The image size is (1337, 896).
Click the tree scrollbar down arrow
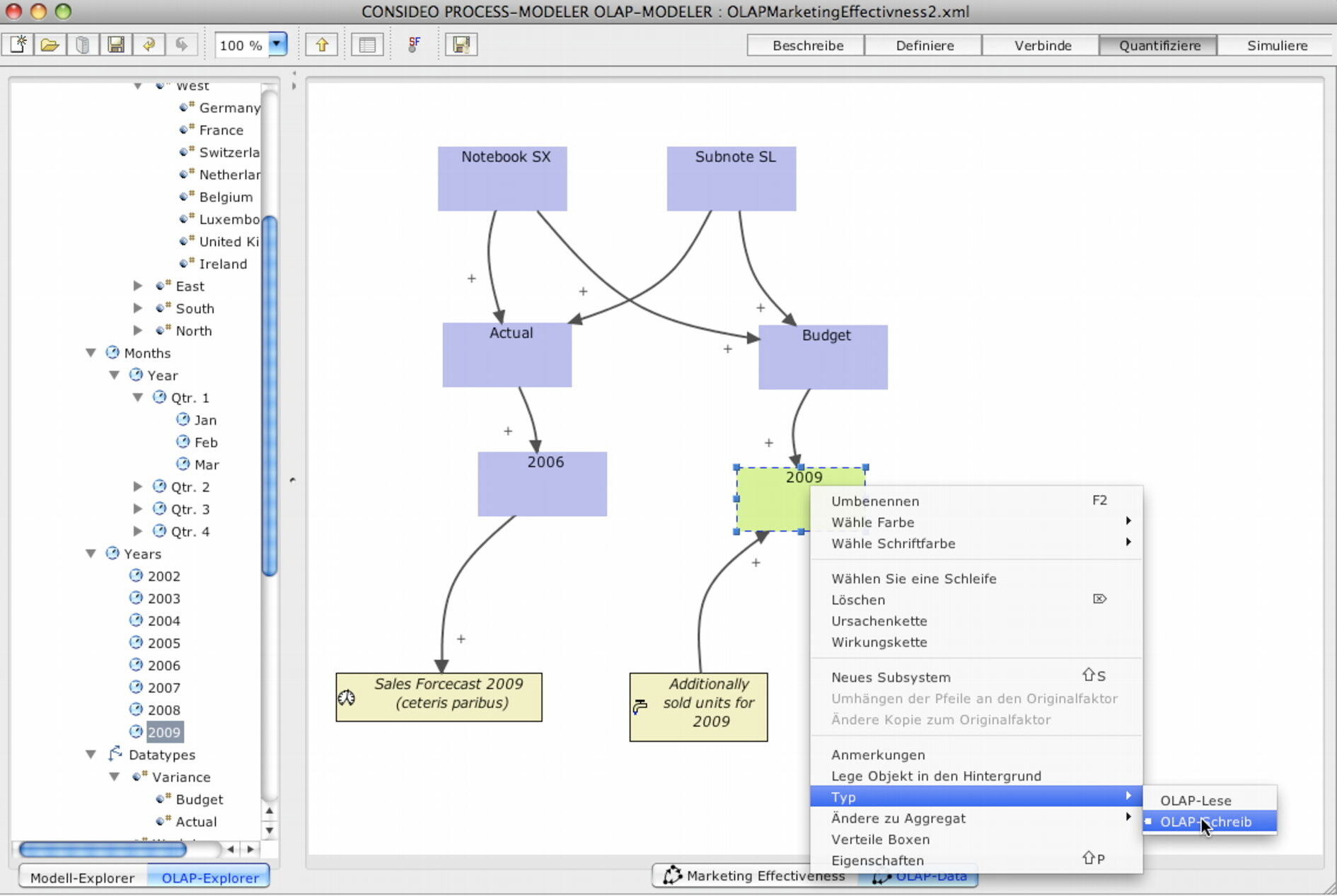[x=269, y=830]
